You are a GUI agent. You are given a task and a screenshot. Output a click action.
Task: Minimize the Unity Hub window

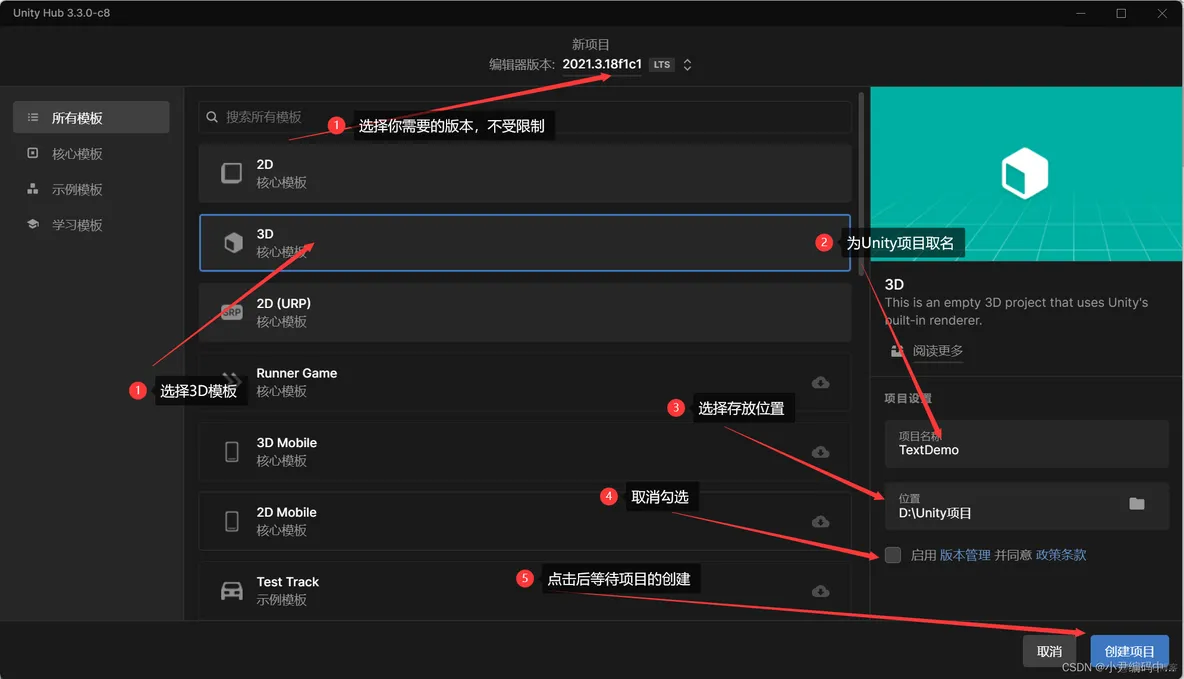(x=1081, y=14)
